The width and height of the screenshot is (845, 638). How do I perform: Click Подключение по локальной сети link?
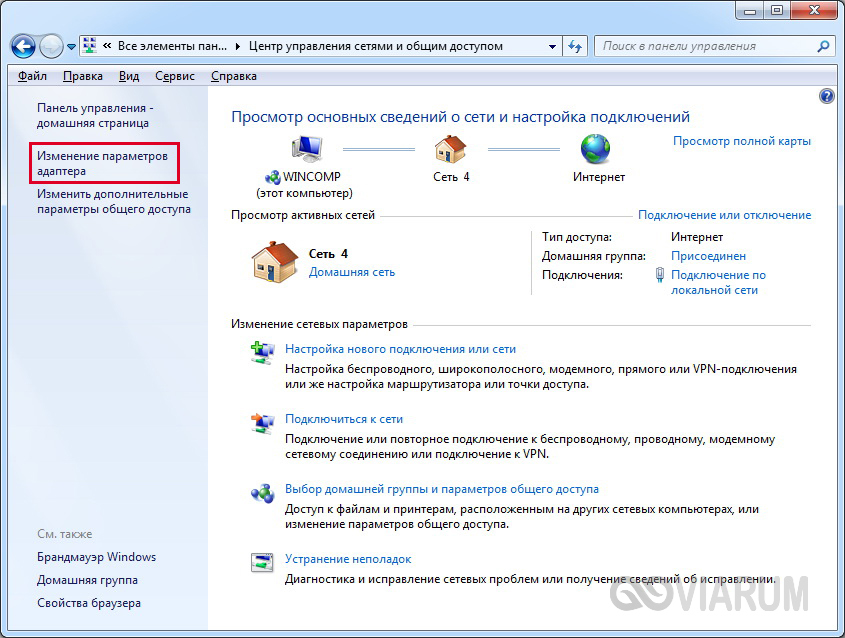(x=718, y=282)
